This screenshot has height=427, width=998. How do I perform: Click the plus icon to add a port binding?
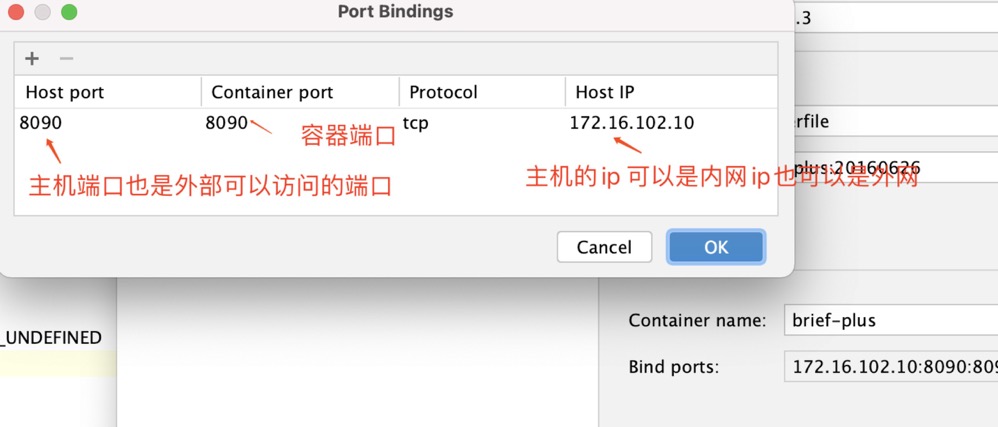pyautogui.click(x=32, y=58)
